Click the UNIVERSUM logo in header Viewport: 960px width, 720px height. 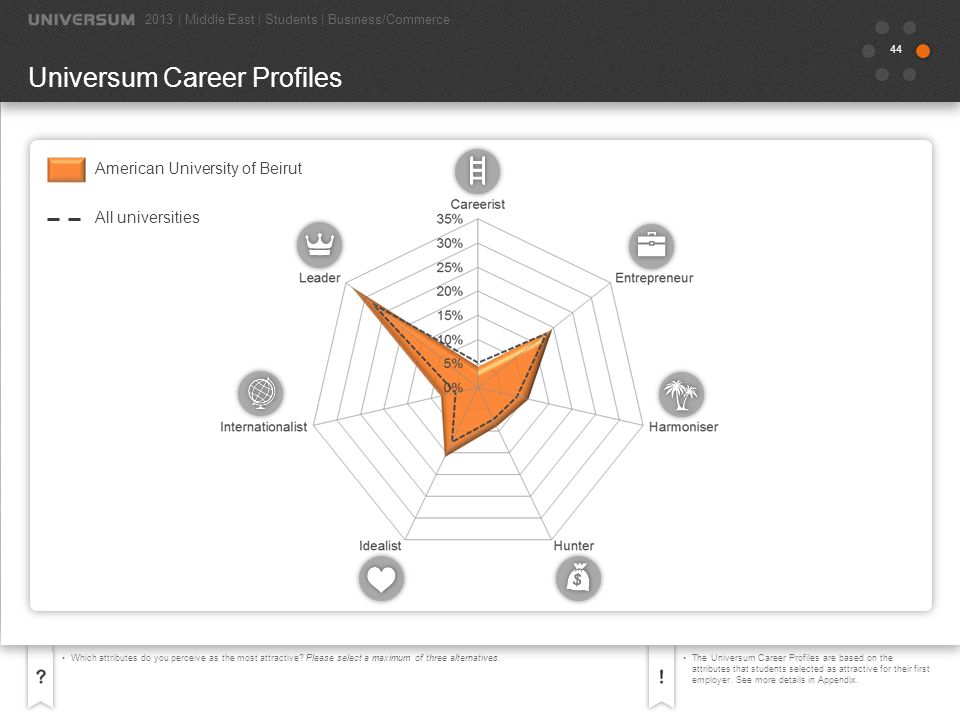click(x=81, y=20)
